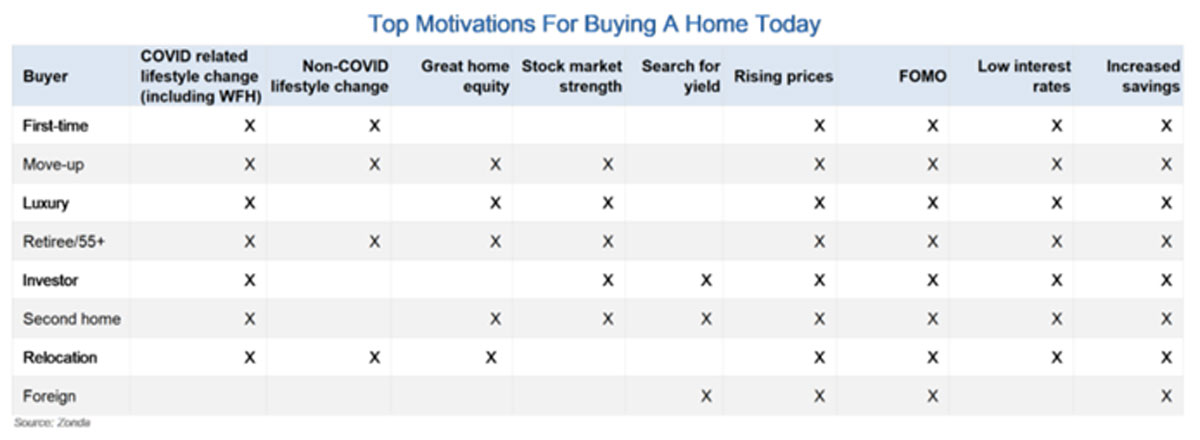Image resolution: width=1200 pixels, height=440 pixels.
Task: Select the 'Great home equity' header
Action: (x=465, y=76)
